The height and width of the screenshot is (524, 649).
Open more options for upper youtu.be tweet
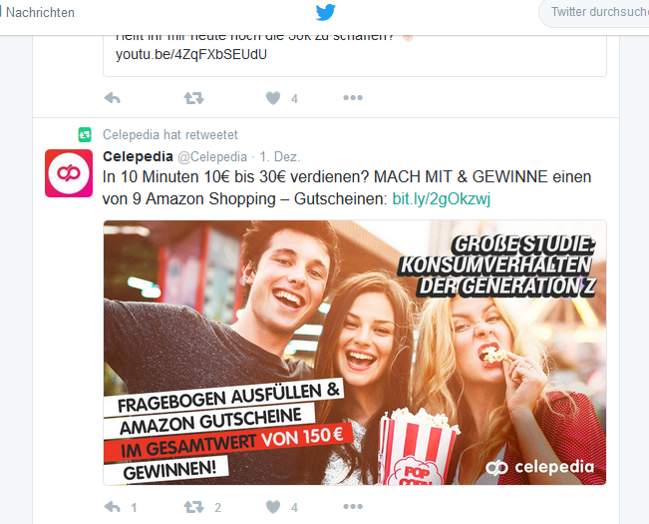[353, 98]
